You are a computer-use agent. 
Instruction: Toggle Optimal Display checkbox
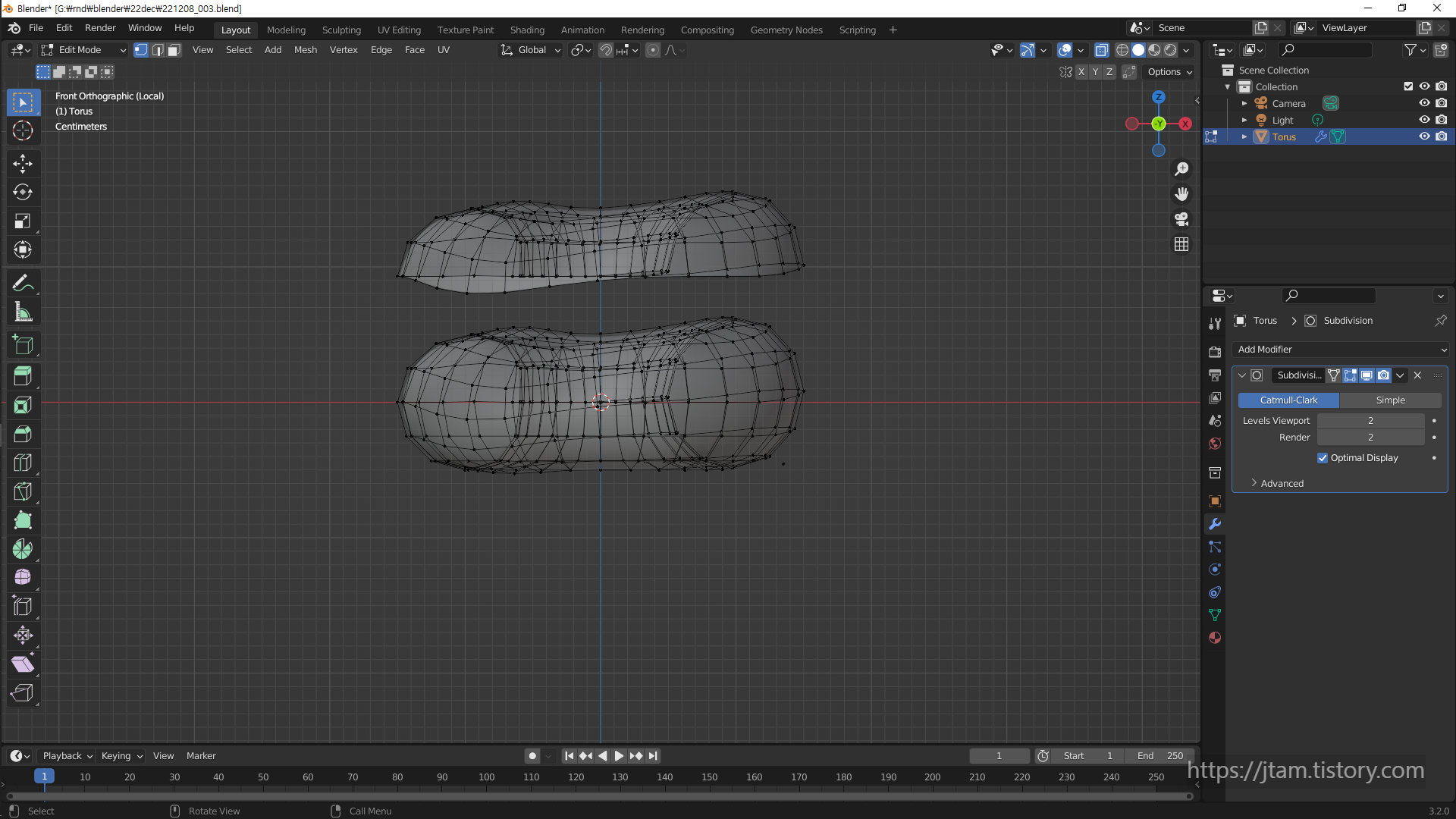pyautogui.click(x=1323, y=458)
